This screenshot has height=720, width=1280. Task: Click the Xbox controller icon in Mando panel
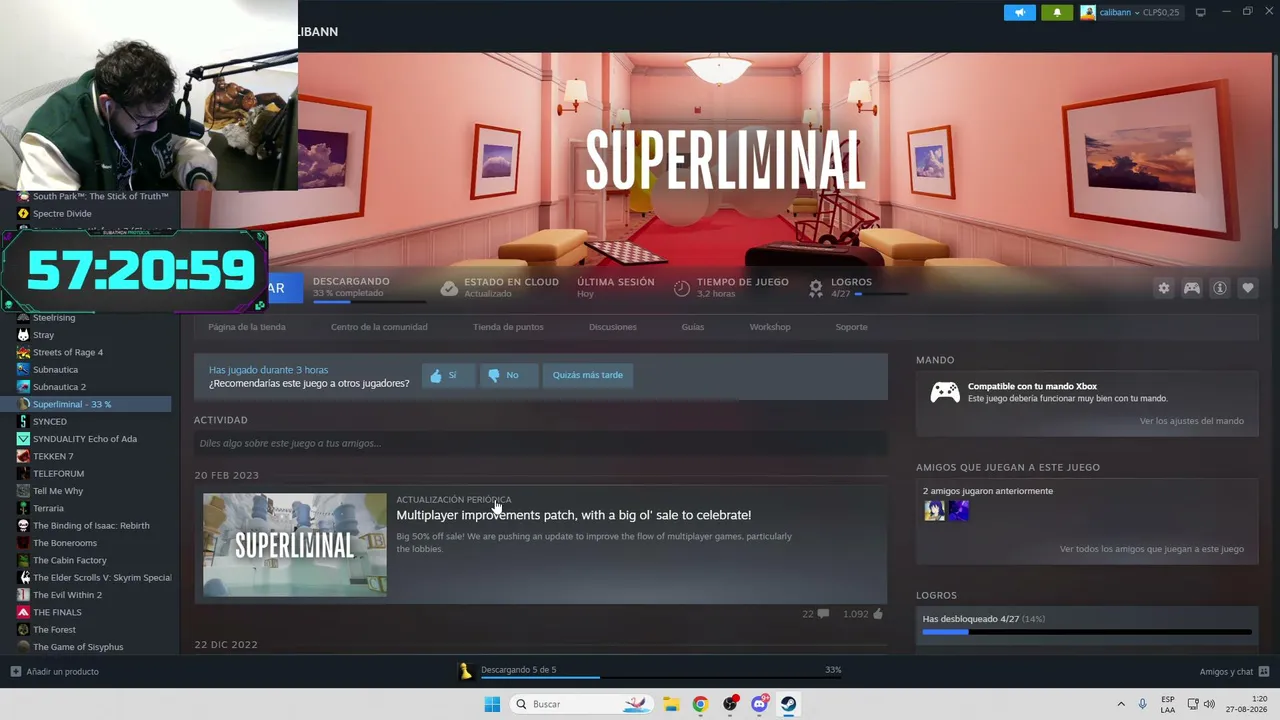945,392
